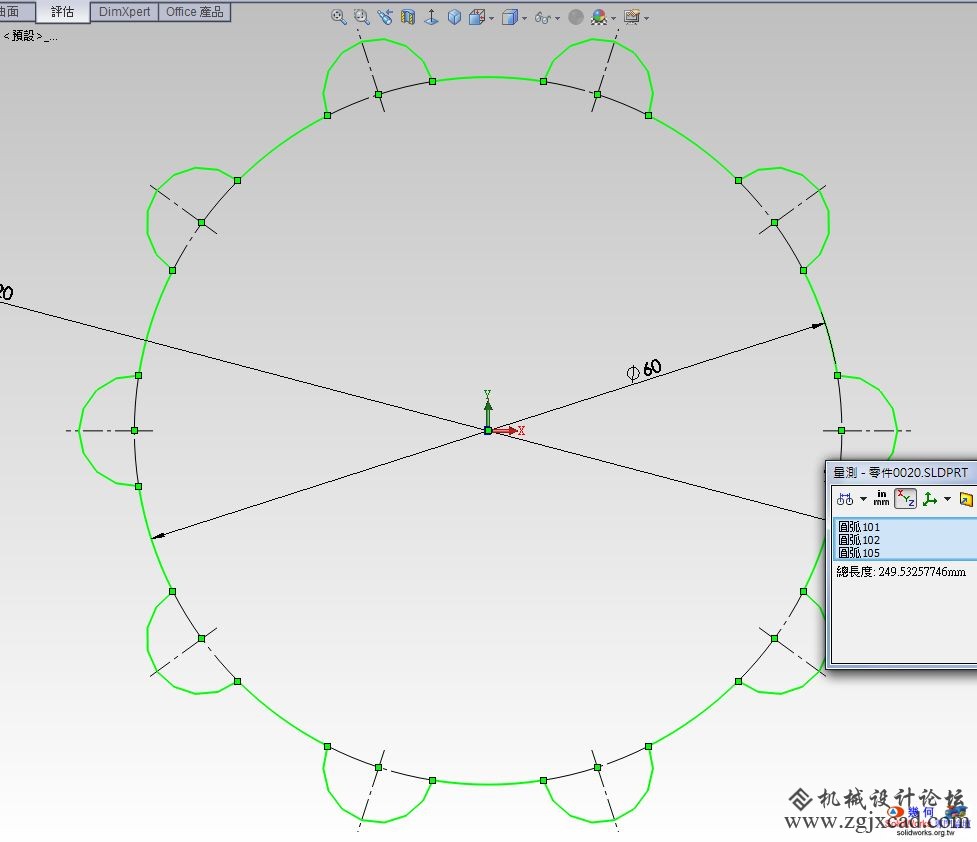This screenshot has width=977, height=842.
Task: Go back to the Previous View
Action: (385, 17)
